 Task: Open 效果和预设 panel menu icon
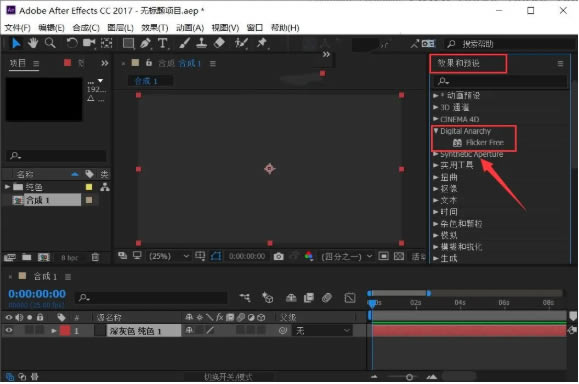tap(560, 64)
